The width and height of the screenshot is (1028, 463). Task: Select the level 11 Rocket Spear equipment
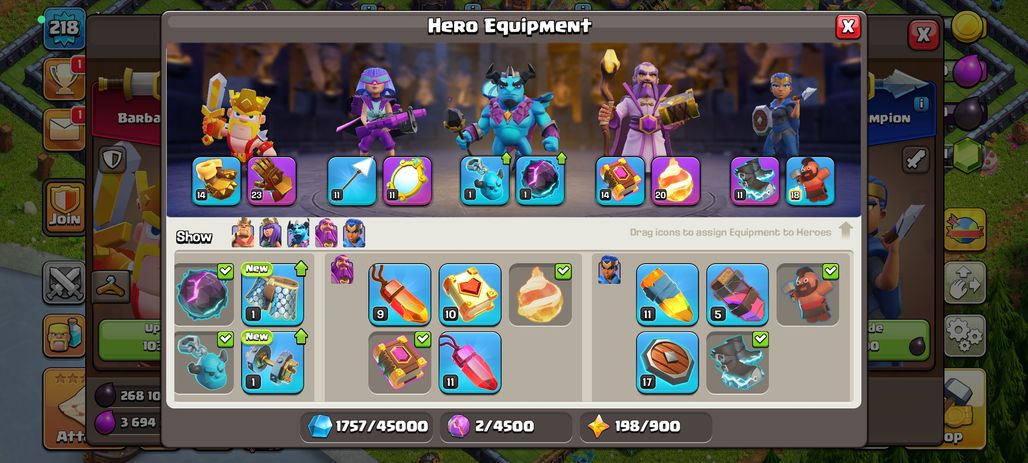(667, 294)
